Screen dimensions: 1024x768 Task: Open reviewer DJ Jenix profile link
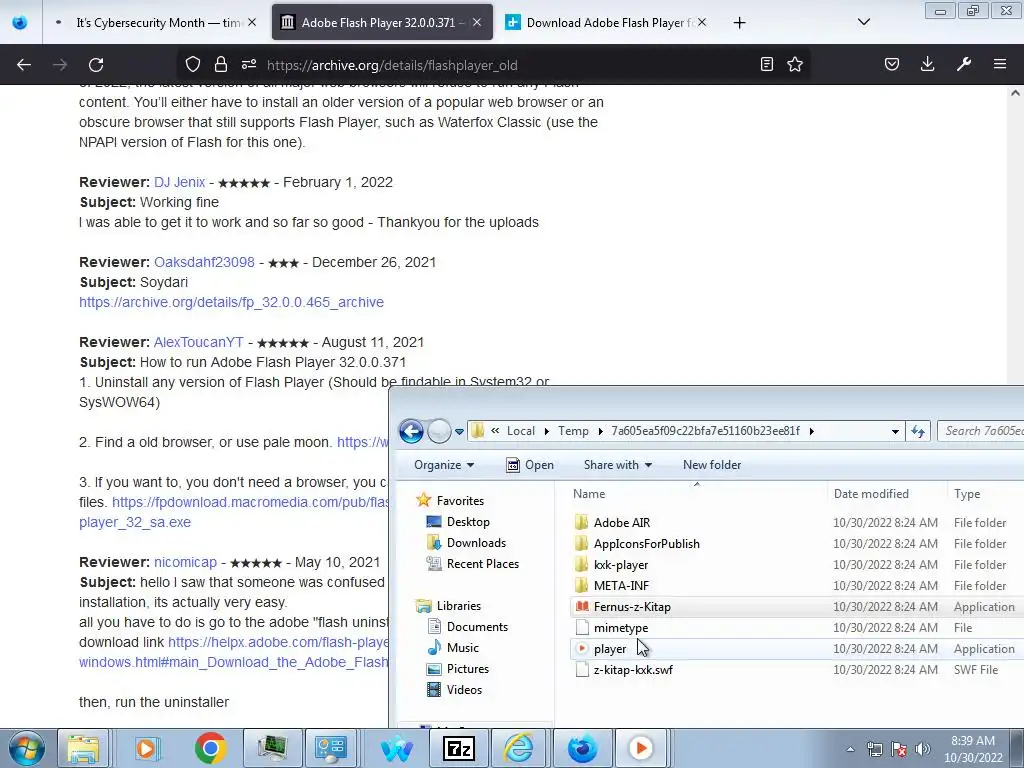click(180, 182)
